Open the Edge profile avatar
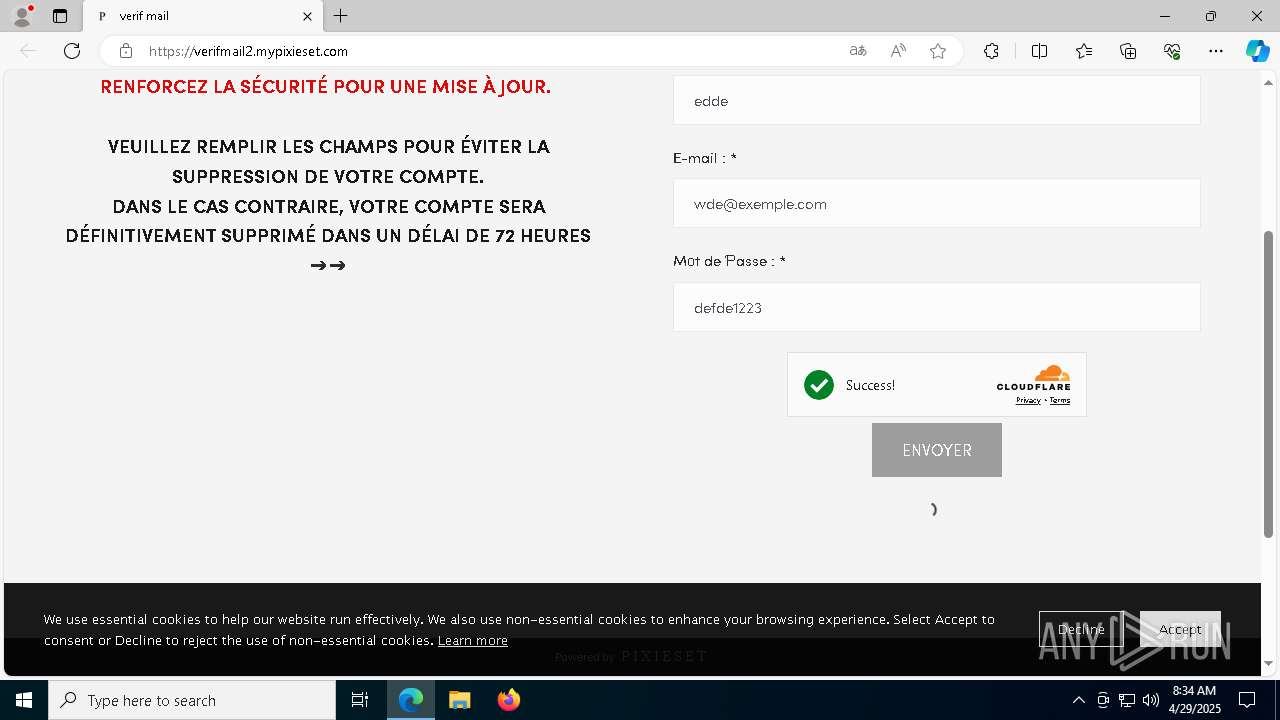Screen dimensions: 1280x720 pos(22,16)
